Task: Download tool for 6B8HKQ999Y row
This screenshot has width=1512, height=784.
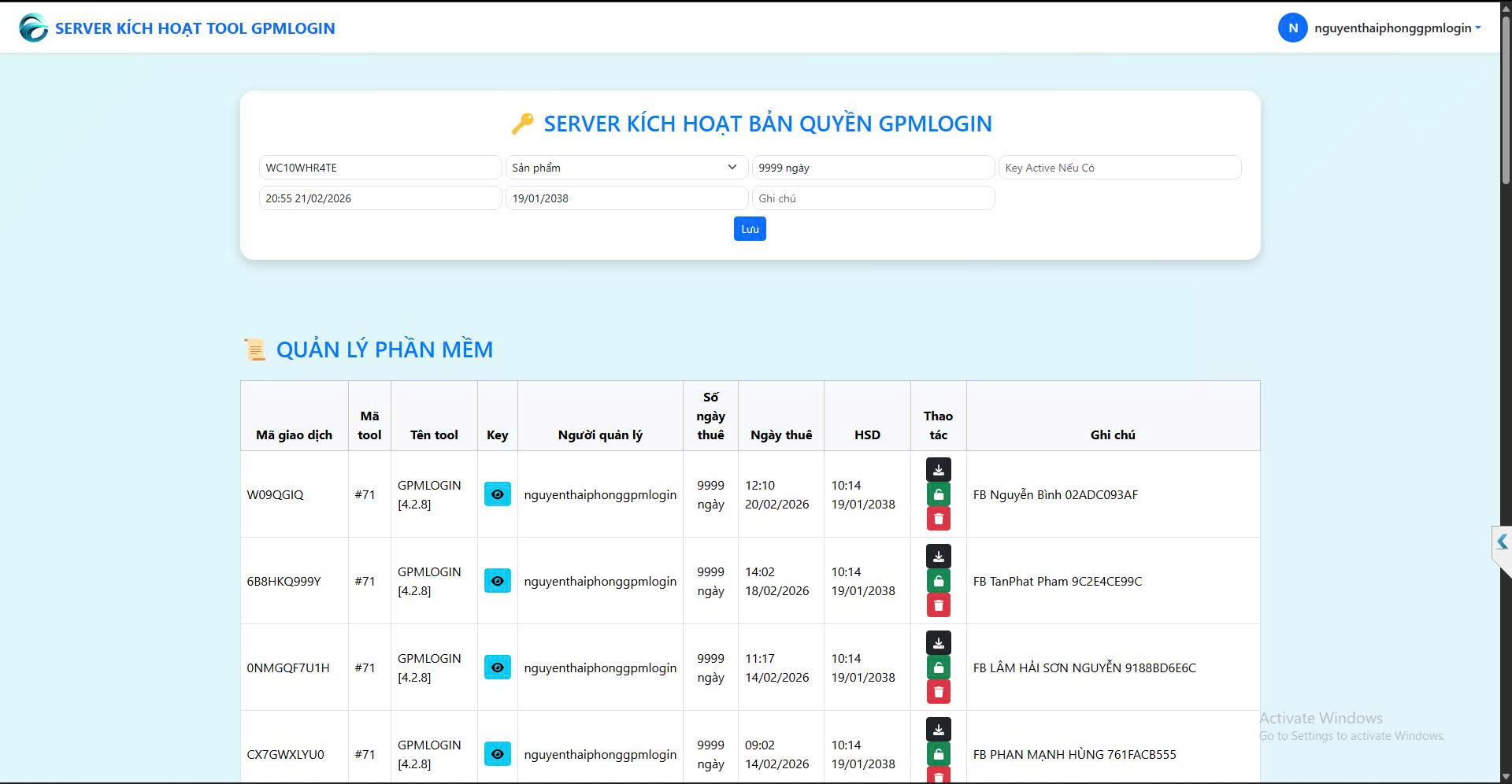Action: 938,557
